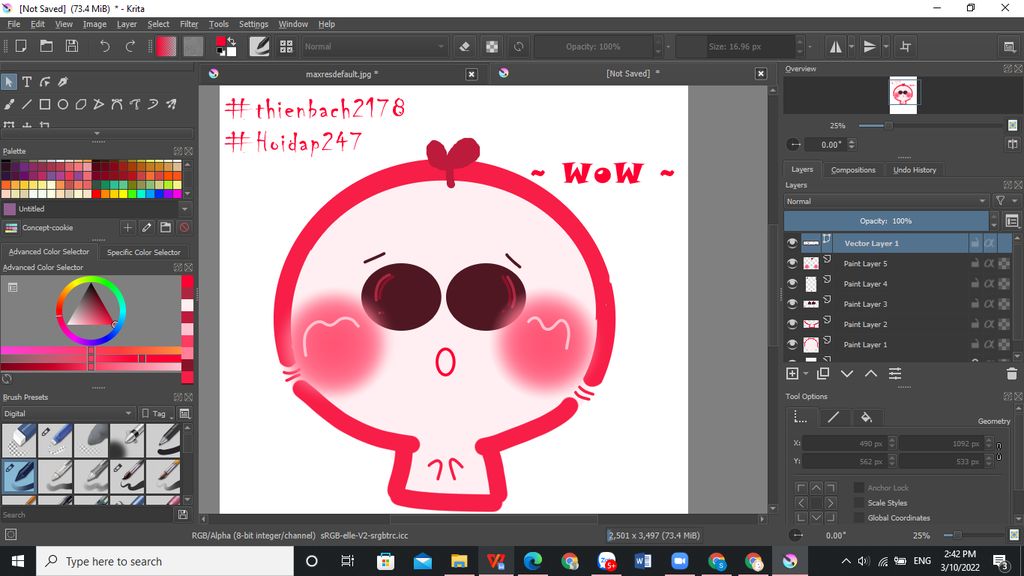Open the brush settings editor
Image resolution: width=1024 pixels, height=576 pixels.
[259, 46]
